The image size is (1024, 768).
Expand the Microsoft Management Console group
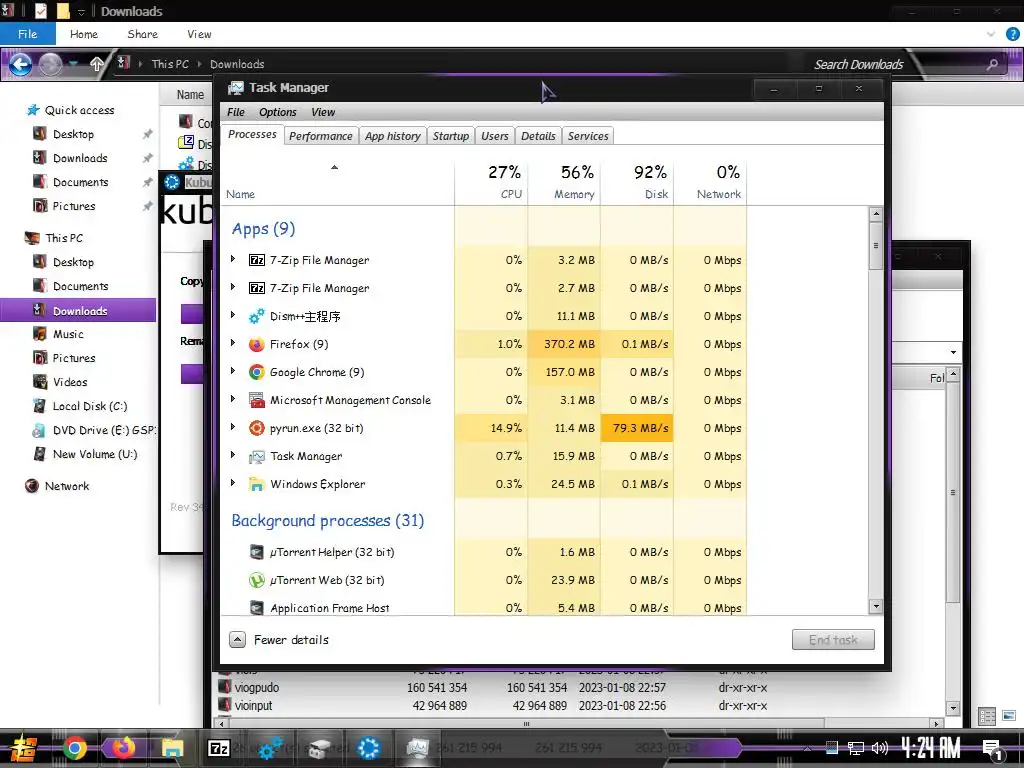(233, 400)
